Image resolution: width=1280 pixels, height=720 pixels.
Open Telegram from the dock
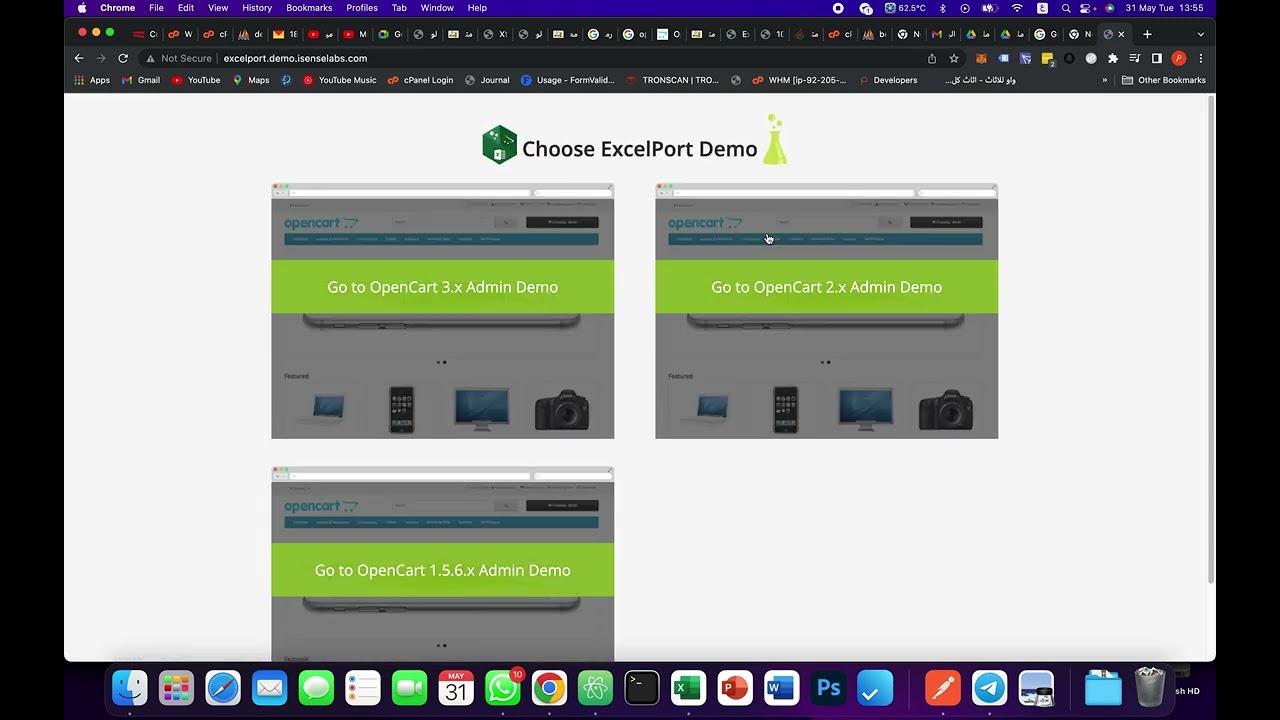coord(990,688)
